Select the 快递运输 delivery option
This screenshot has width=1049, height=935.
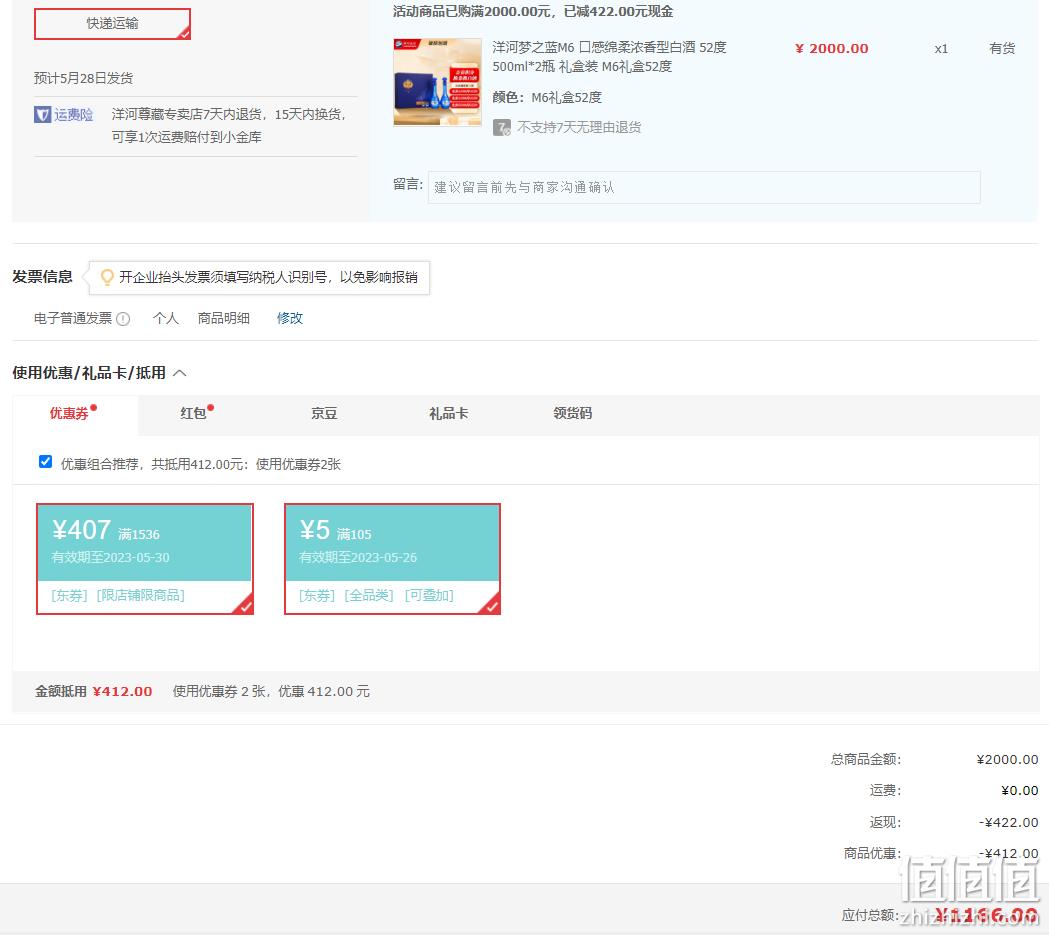point(112,23)
